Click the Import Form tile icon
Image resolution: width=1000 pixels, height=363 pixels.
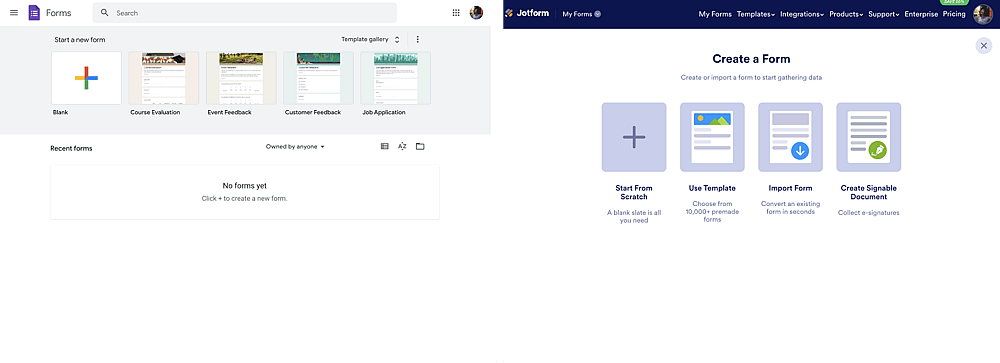coord(790,137)
